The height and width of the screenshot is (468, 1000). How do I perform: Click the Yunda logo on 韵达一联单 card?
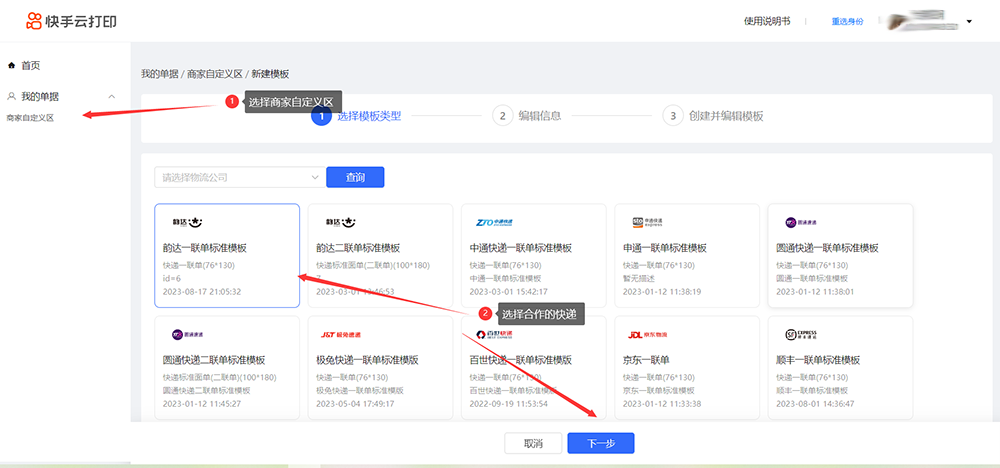pyautogui.click(x=188, y=223)
